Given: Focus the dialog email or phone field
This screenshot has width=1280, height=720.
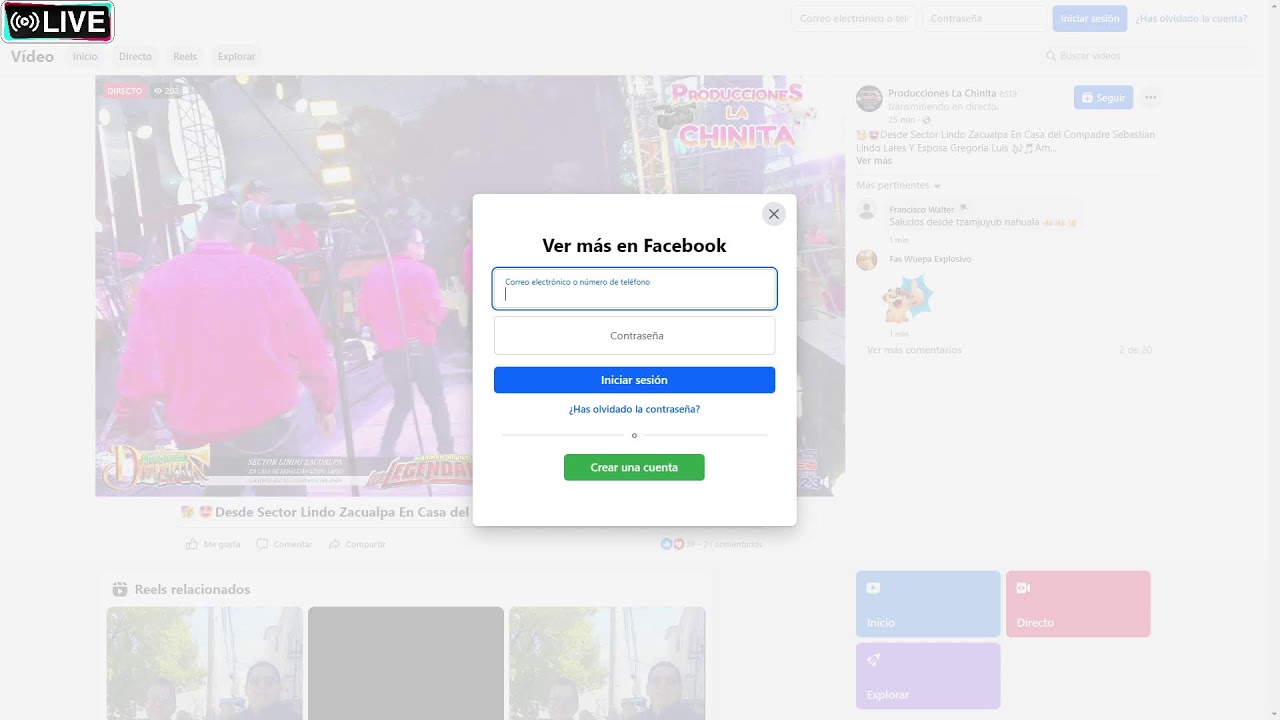Looking at the screenshot, I should (x=634, y=289).
